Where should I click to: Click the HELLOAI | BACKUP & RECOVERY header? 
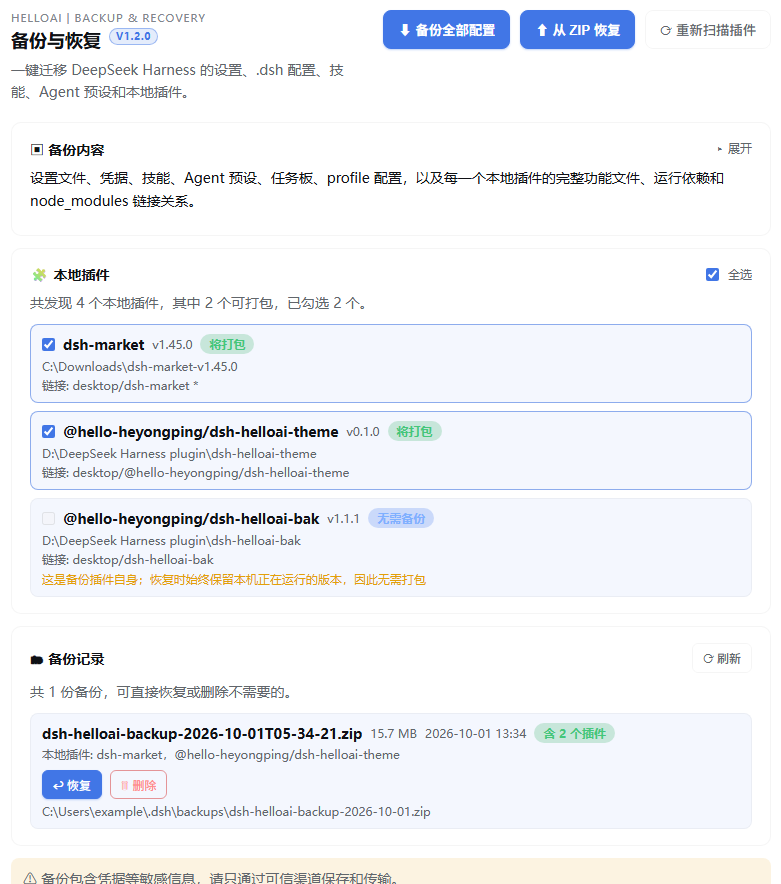pos(108,18)
